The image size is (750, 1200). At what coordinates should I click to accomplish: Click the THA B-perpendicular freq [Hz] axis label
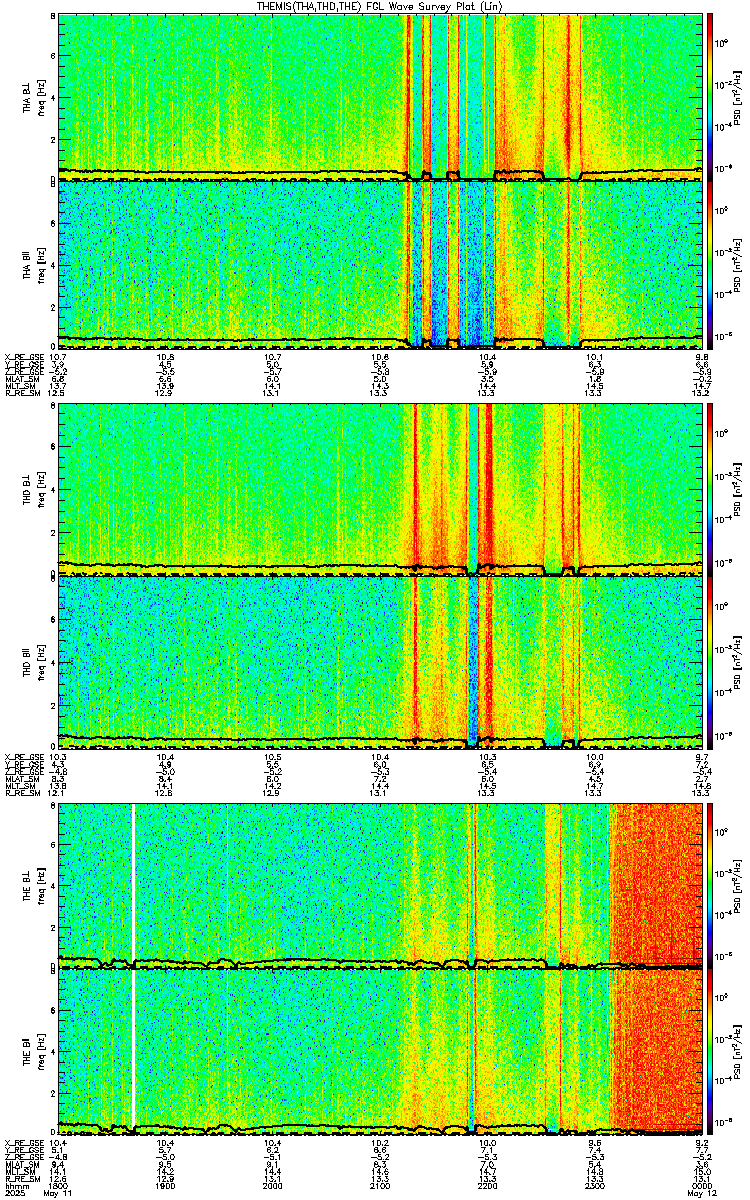[40, 97]
